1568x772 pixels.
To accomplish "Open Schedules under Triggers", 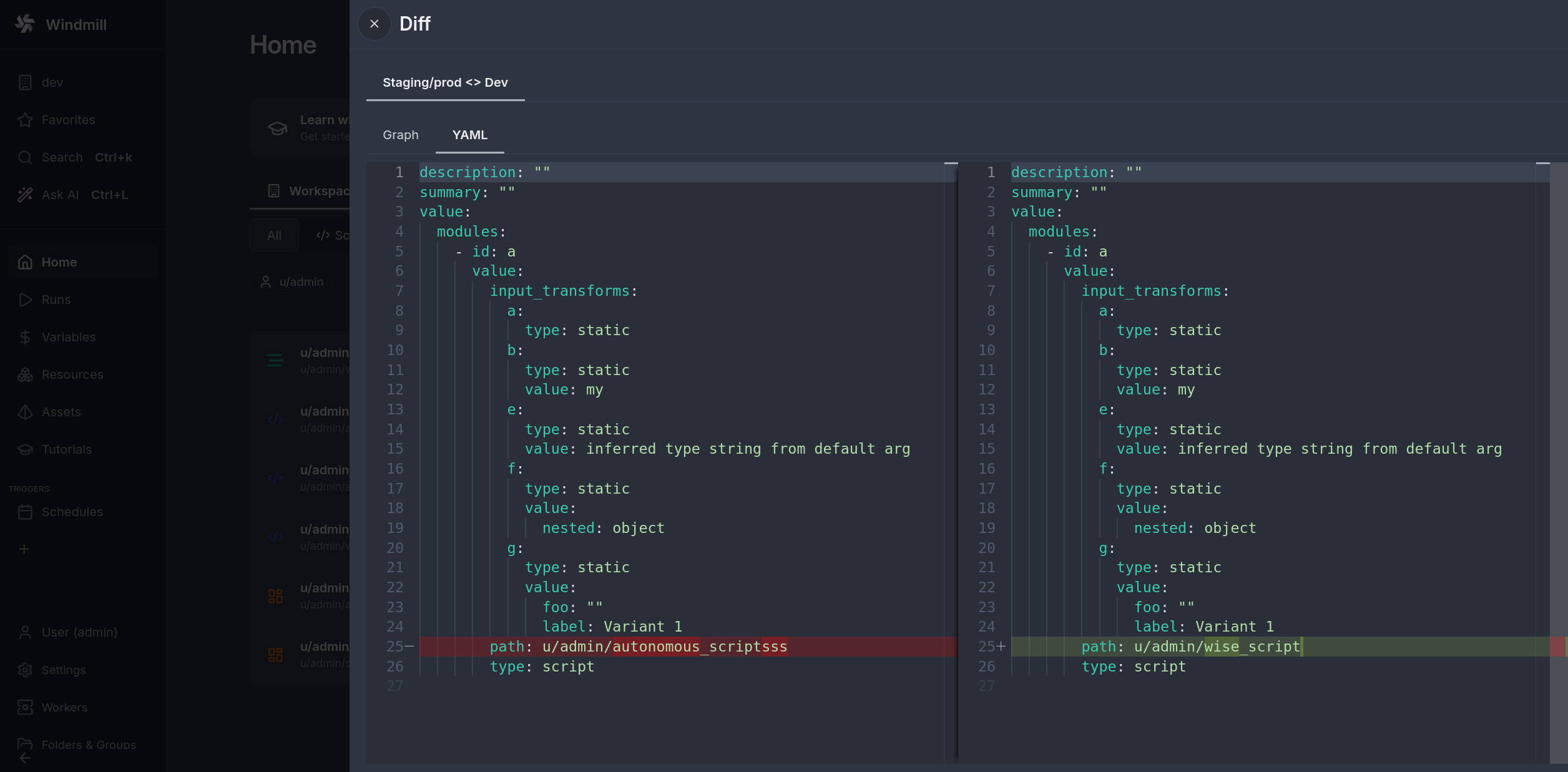I will (72, 512).
